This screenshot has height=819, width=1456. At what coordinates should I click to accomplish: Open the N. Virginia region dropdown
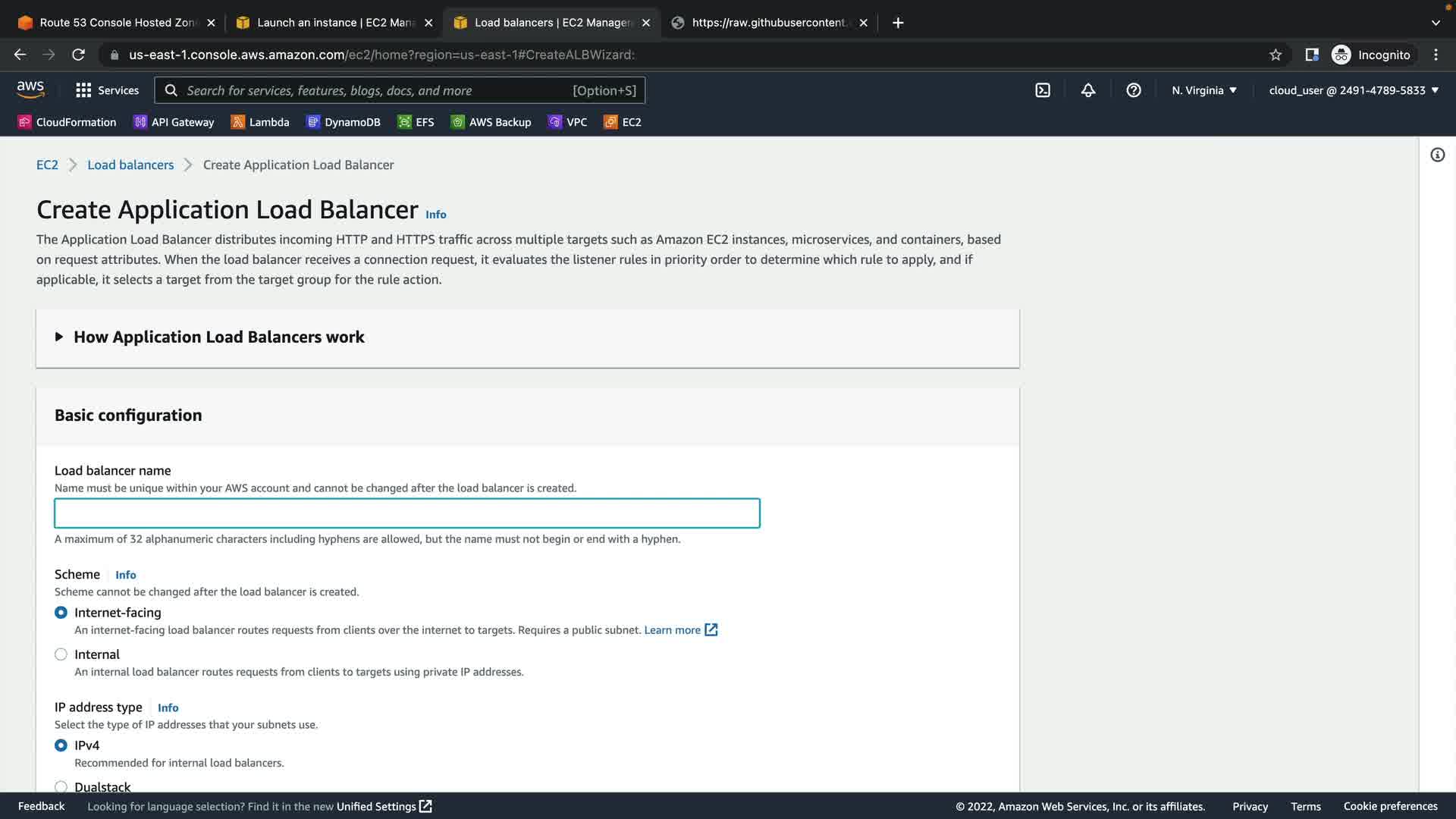click(x=1204, y=90)
